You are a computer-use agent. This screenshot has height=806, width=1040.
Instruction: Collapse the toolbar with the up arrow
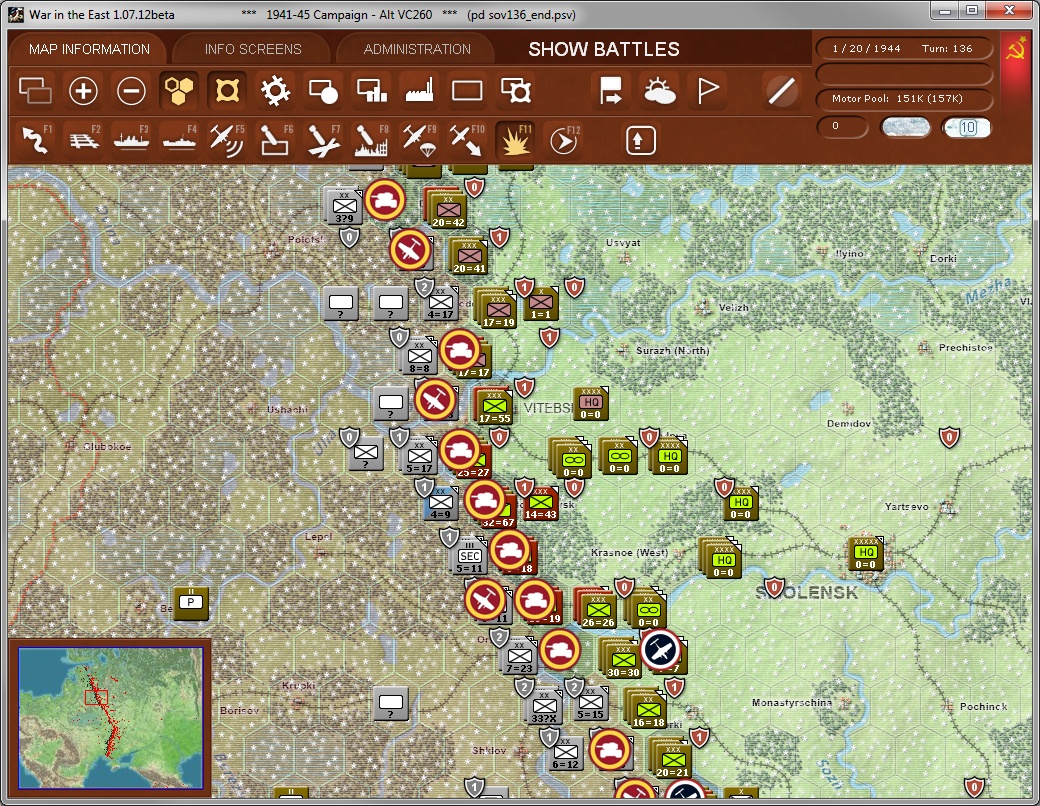pos(638,140)
